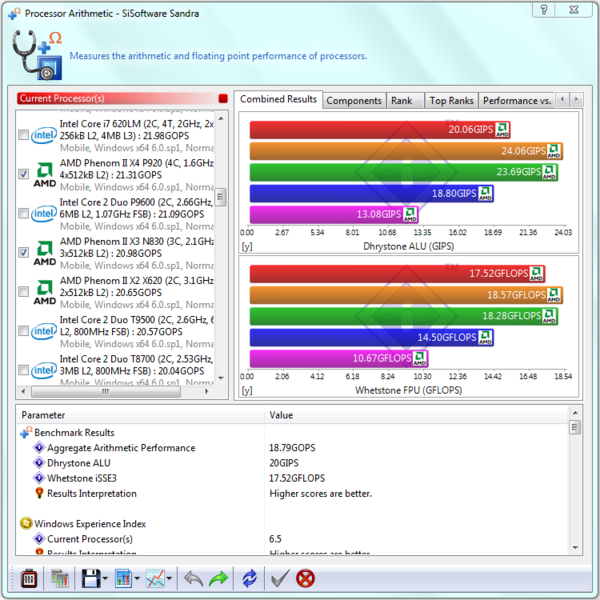600x600 pixels.
Task: Uncheck the AMD Phenom II X3 N830 checkbox
Action: tap(23, 253)
